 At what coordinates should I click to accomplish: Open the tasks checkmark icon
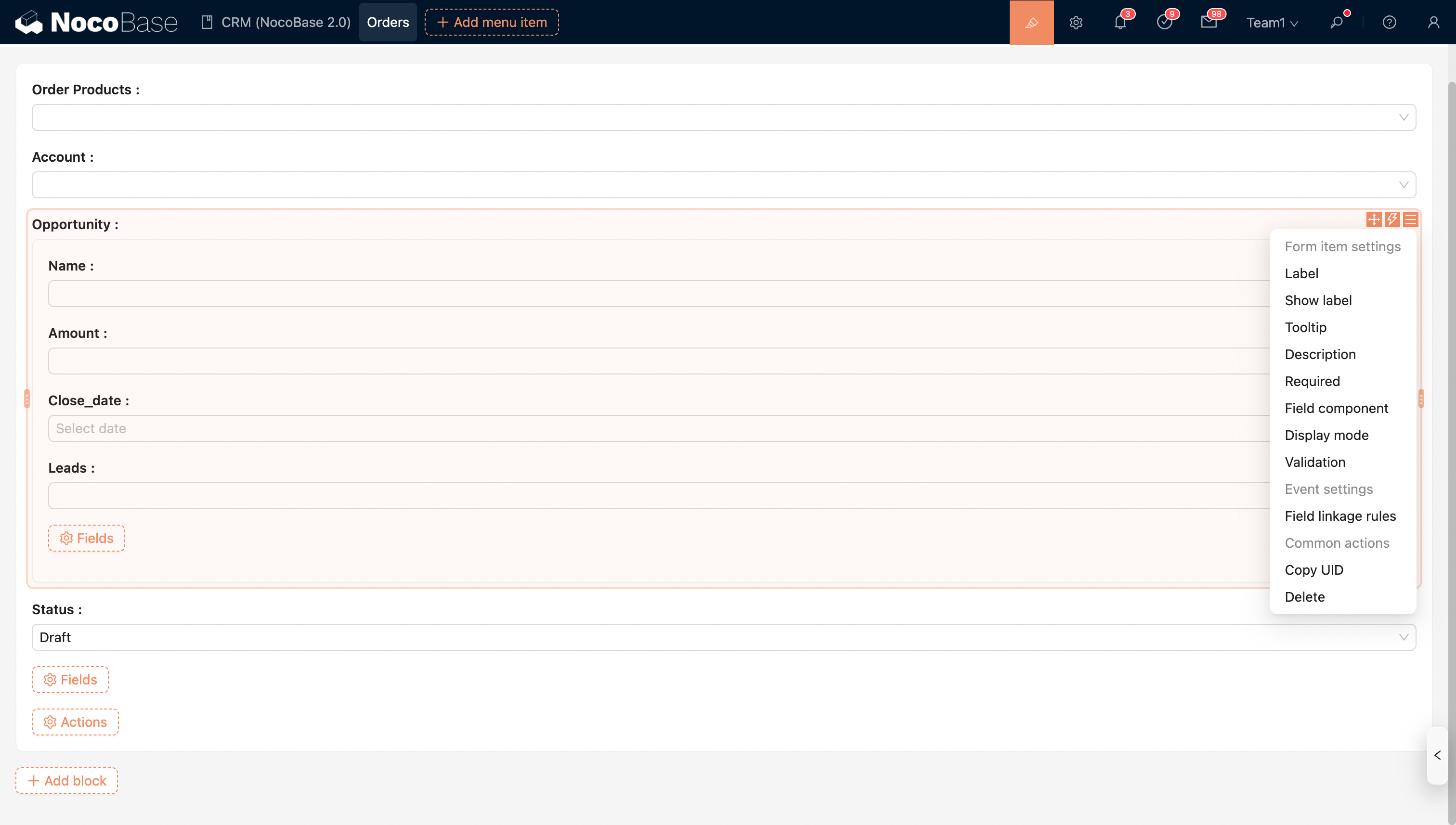[1164, 22]
